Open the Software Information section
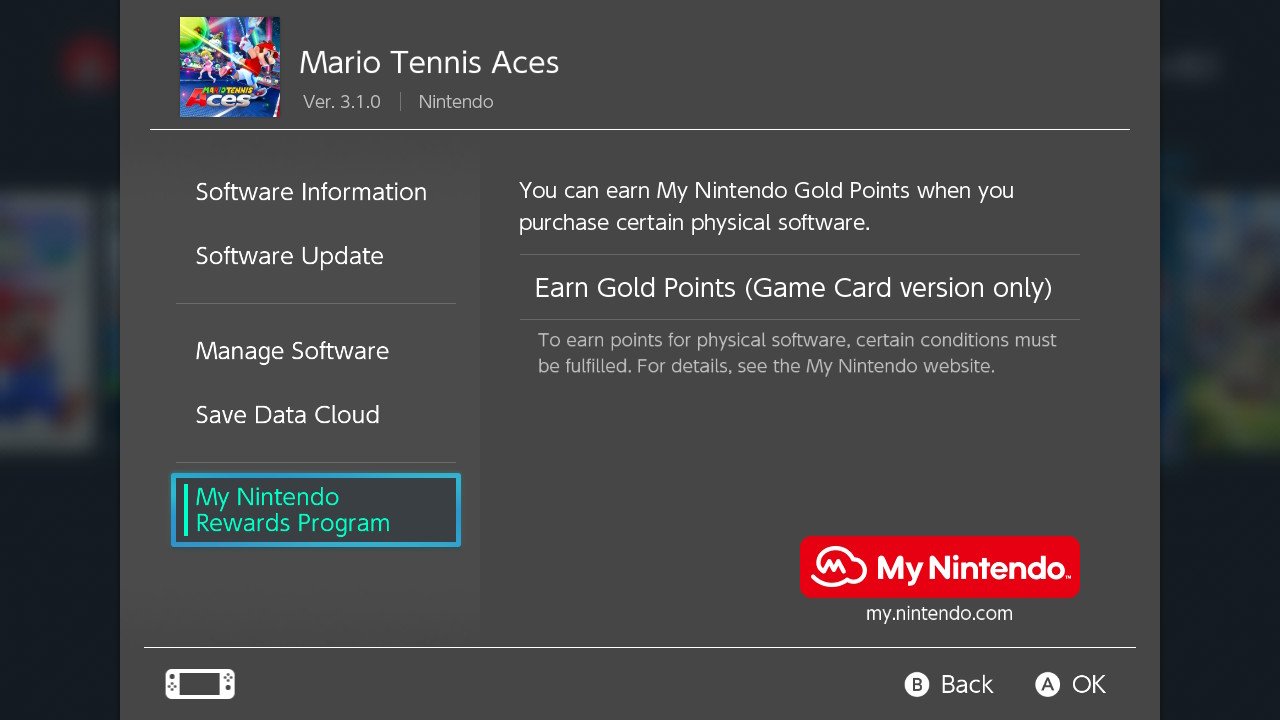 point(311,192)
